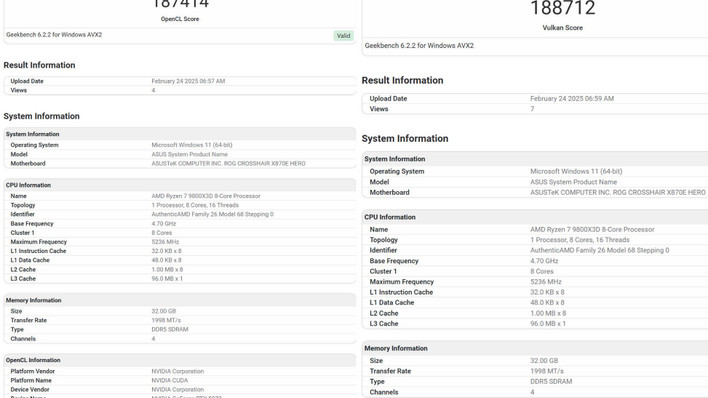Select 'ASUS System Product Name' in Vulkan result
The image size is (708, 398).
[573, 182]
